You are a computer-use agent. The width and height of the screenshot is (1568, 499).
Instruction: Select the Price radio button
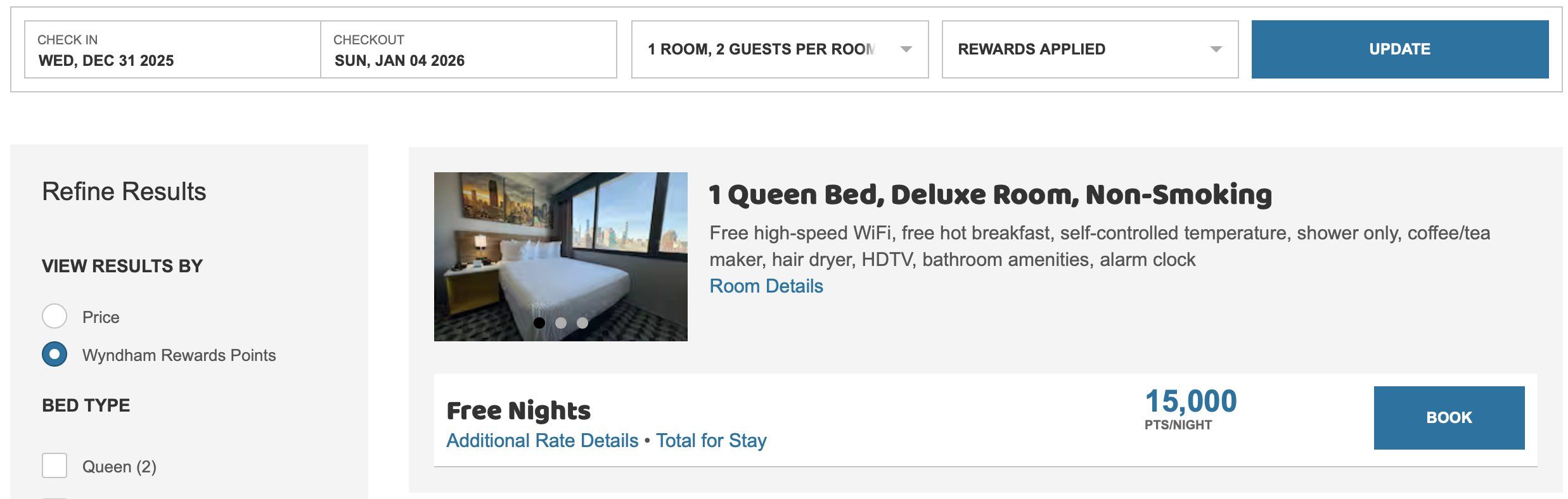(x=55, y=316)
